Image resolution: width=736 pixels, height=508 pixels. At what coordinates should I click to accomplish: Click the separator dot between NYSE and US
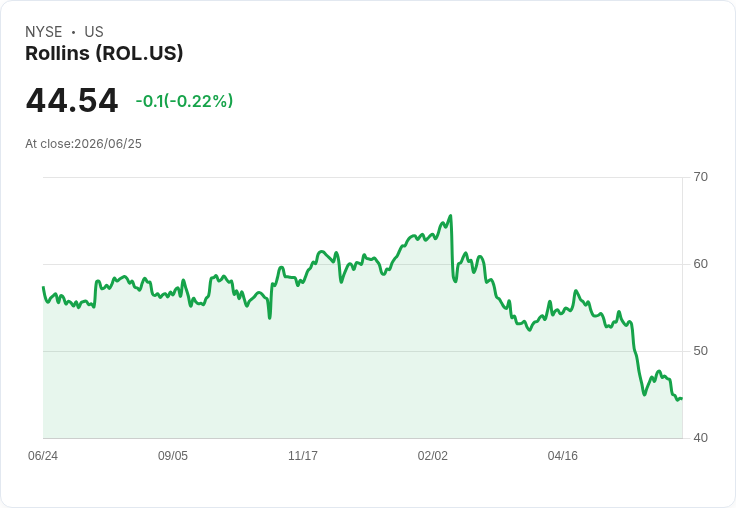[73, 32]
